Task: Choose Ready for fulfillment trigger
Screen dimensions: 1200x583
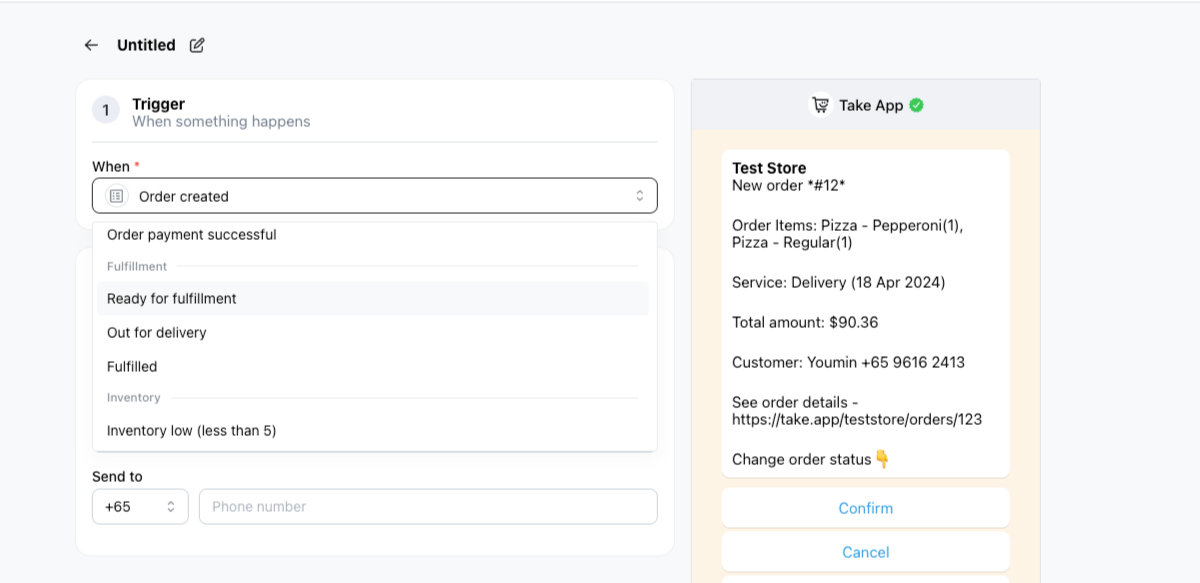Action: point(373,299)
